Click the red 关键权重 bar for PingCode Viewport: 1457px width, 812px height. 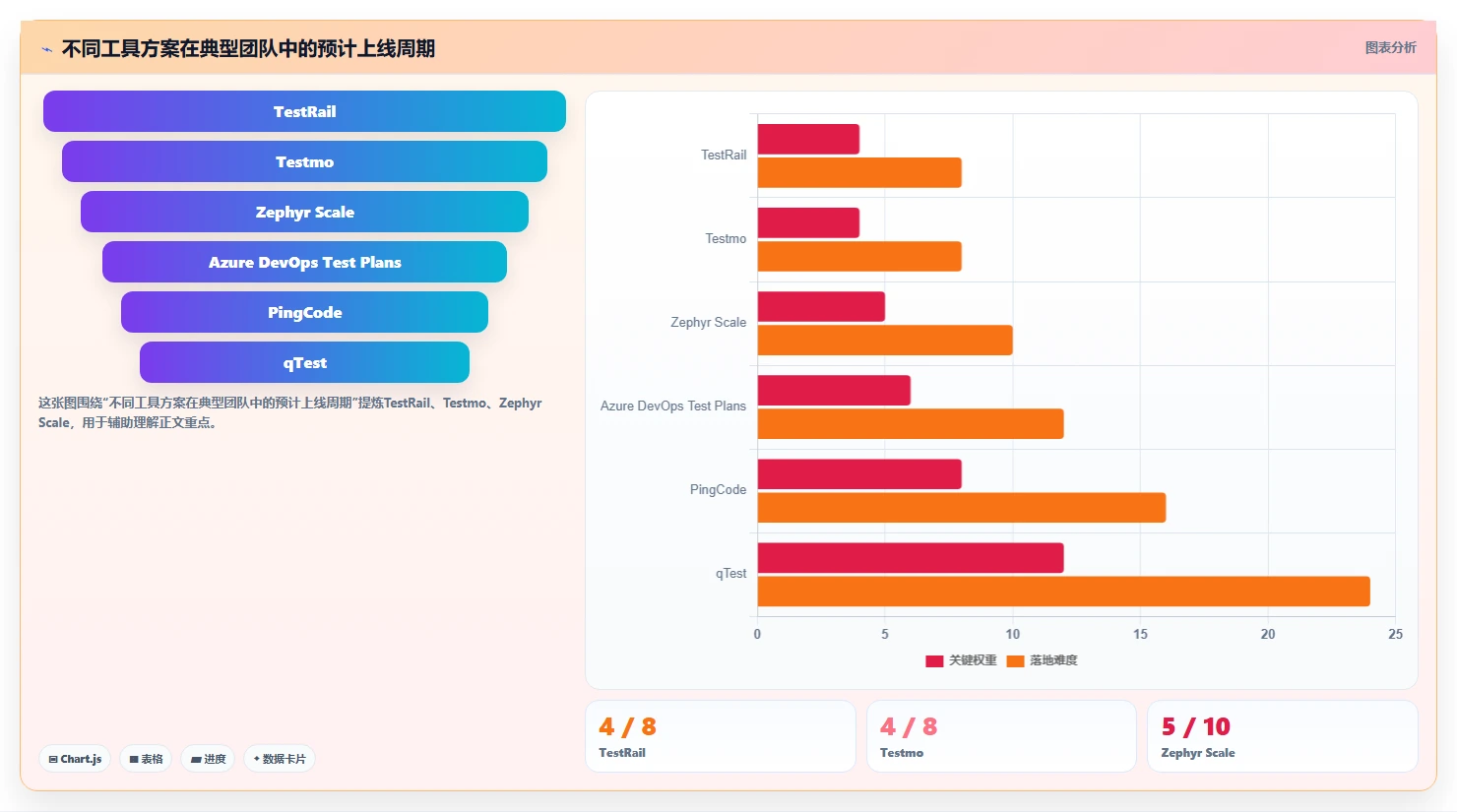(859, 473)
